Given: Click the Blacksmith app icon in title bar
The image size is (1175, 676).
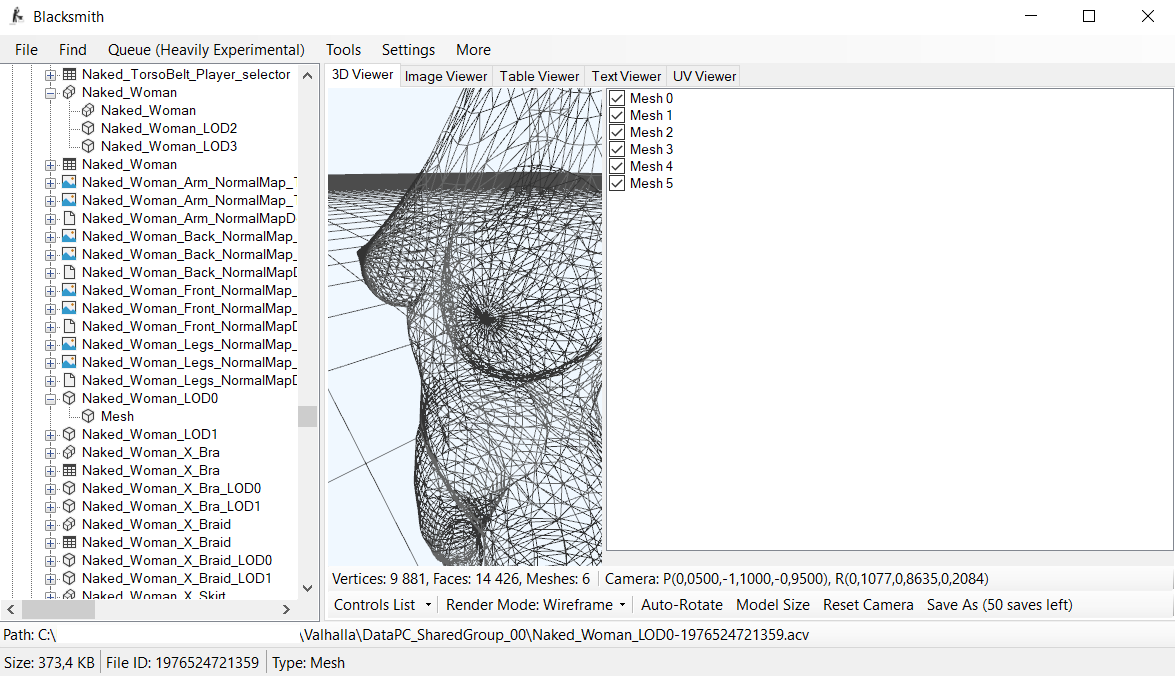Looking at the screenshot, I should [16, 16].
